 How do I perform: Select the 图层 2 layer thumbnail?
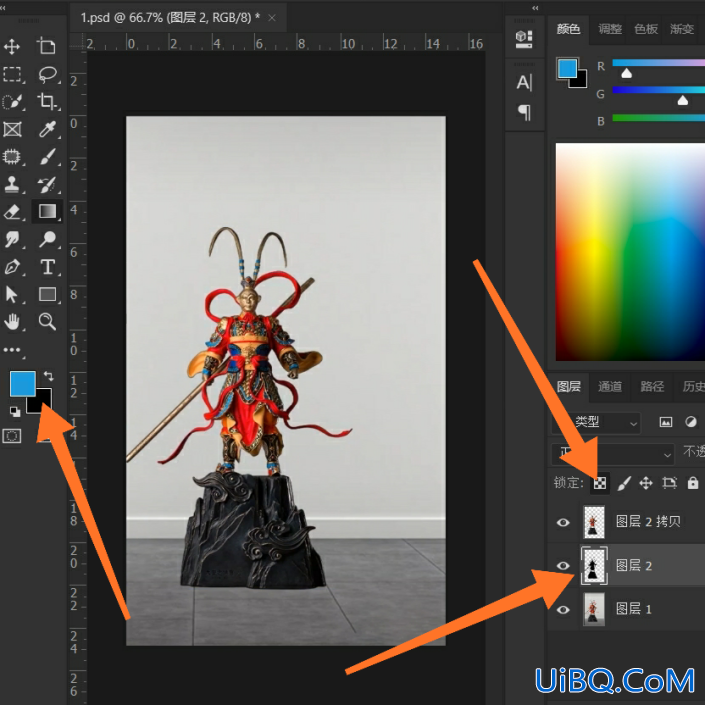pyautogui.click(x=594, y=566)
